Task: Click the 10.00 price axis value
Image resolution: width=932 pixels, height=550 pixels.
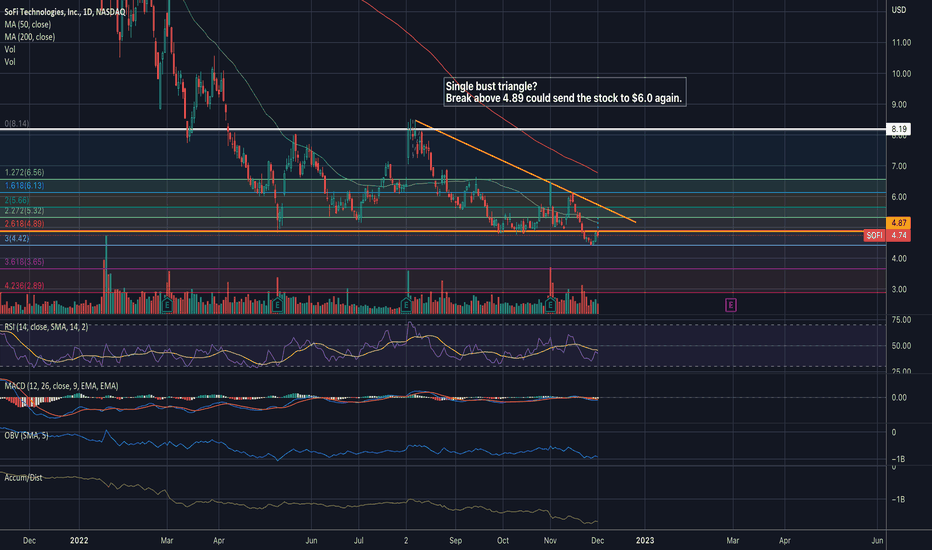Action: 901,74
